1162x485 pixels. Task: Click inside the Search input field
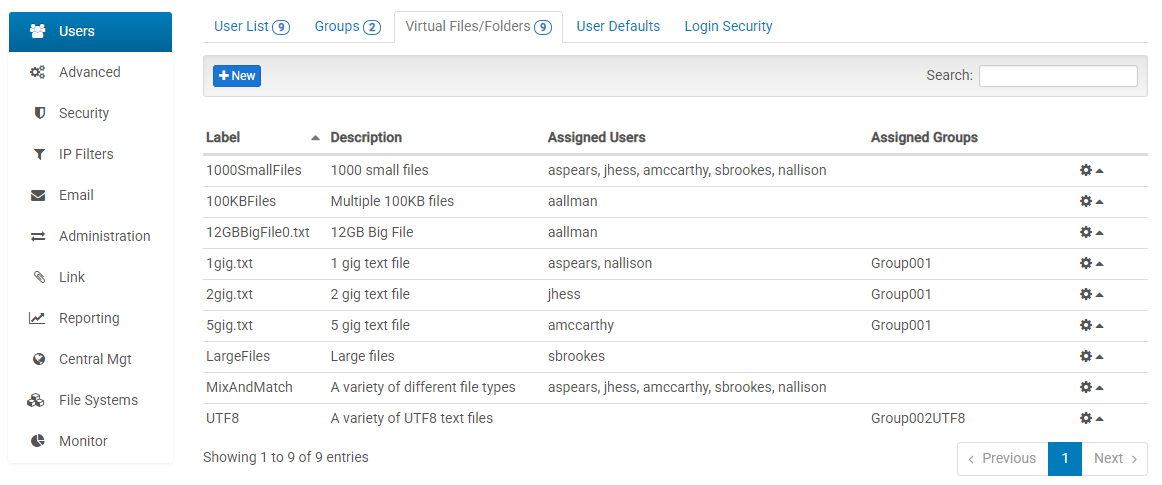point(1058,76)
